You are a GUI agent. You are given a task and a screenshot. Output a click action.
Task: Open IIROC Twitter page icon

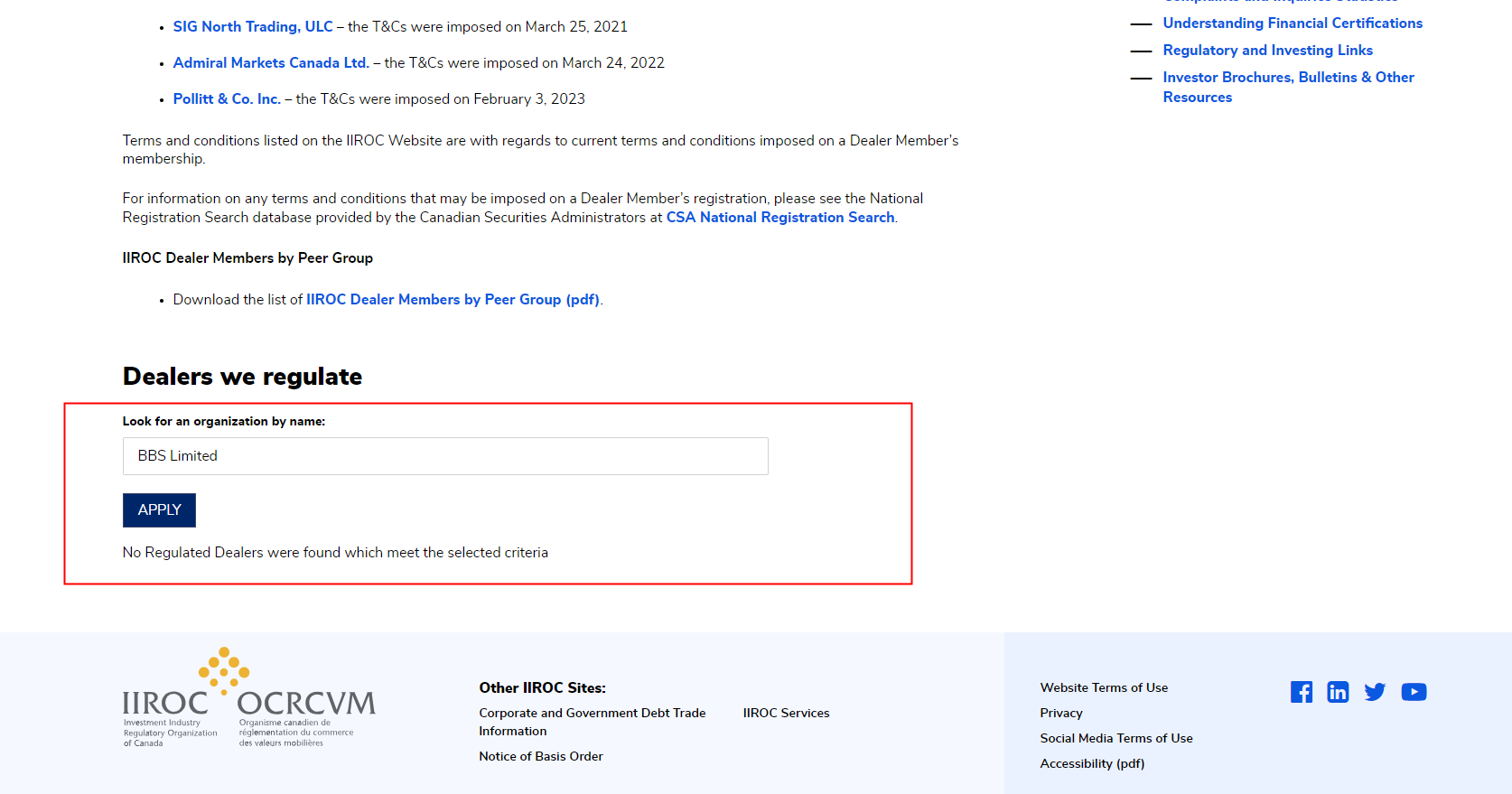1375,692
